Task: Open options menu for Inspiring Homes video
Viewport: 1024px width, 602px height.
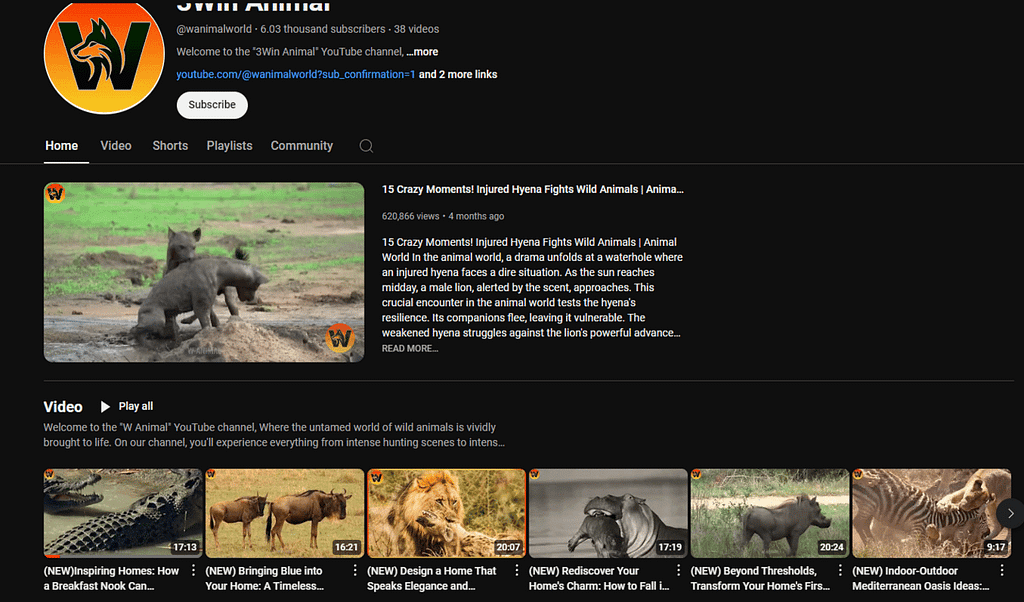Action: (193, 571)
